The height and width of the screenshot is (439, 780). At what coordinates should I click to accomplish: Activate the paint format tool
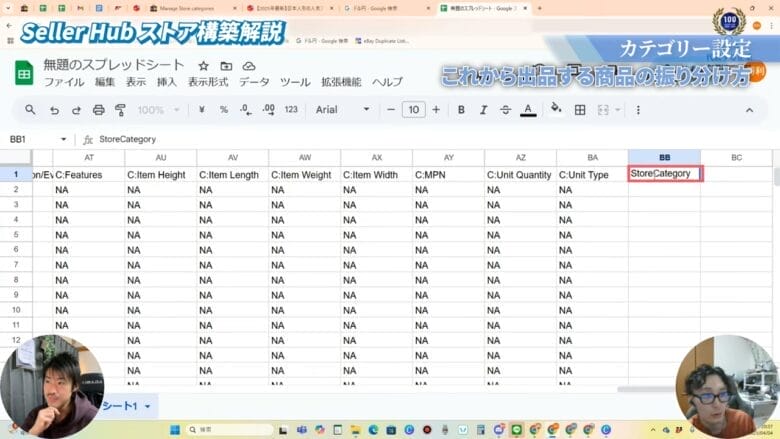[120, 110]
